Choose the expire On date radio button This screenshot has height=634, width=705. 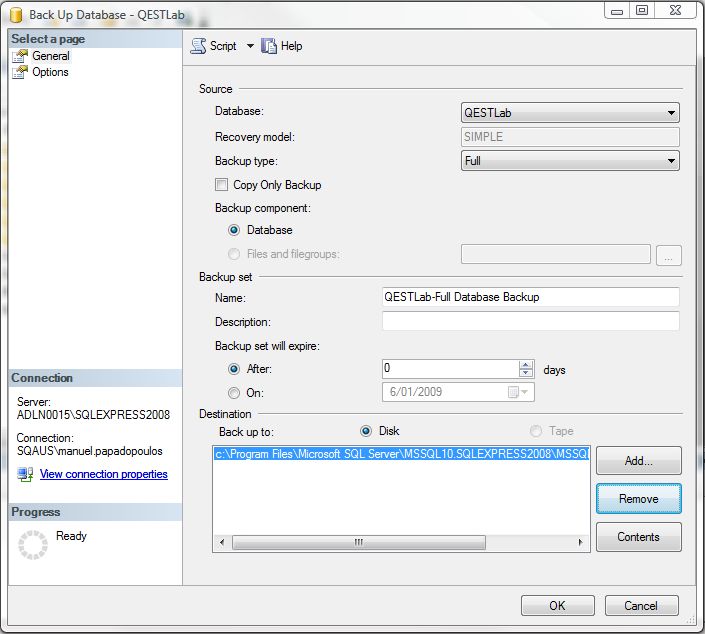tap(235, 393)
